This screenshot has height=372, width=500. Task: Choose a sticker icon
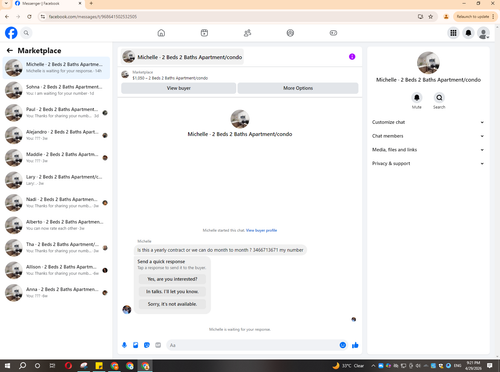pos(147,345)
